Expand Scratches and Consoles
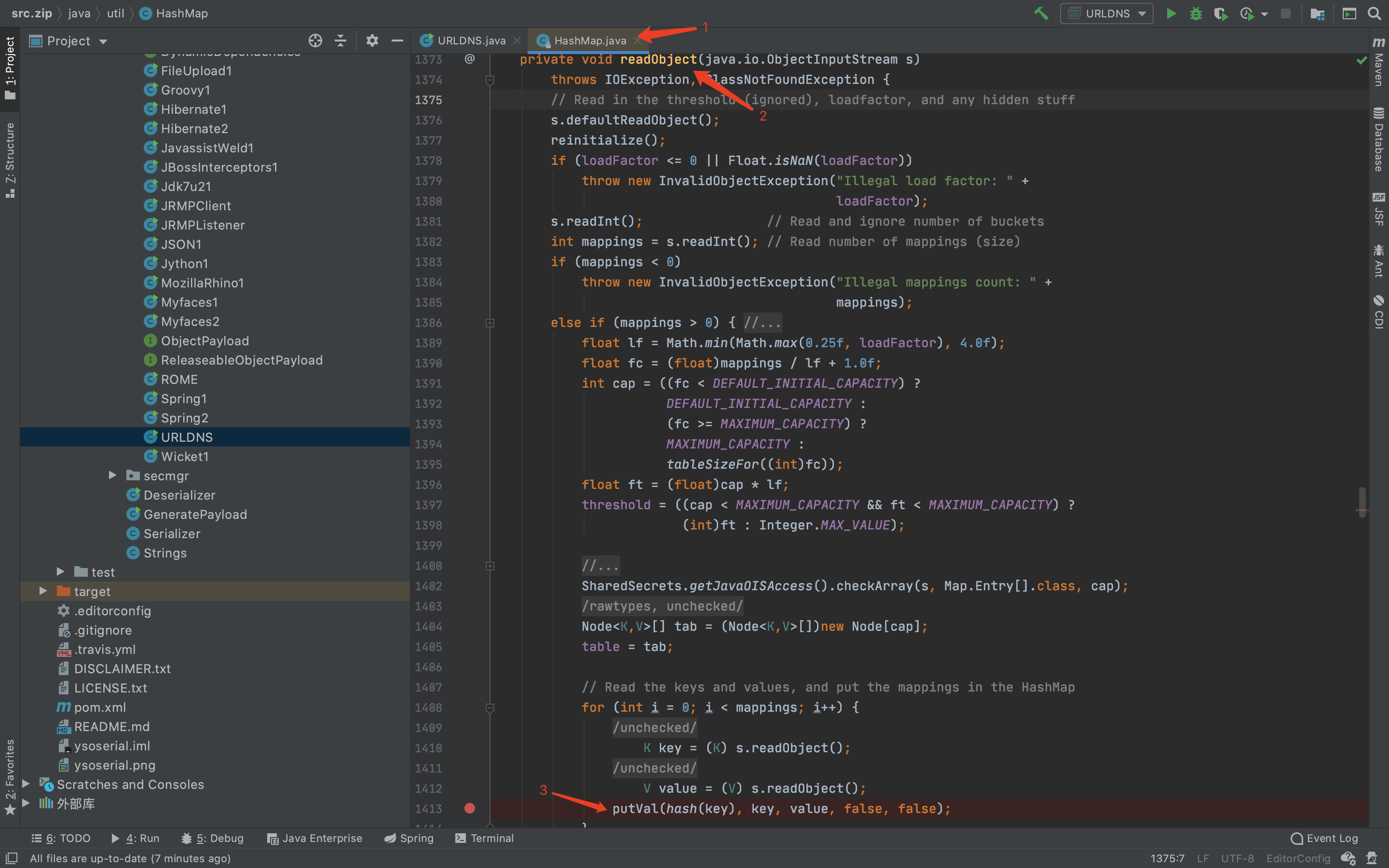This screenshot has height=868, width=1389. pyautogui.click(x=26, y=784)
